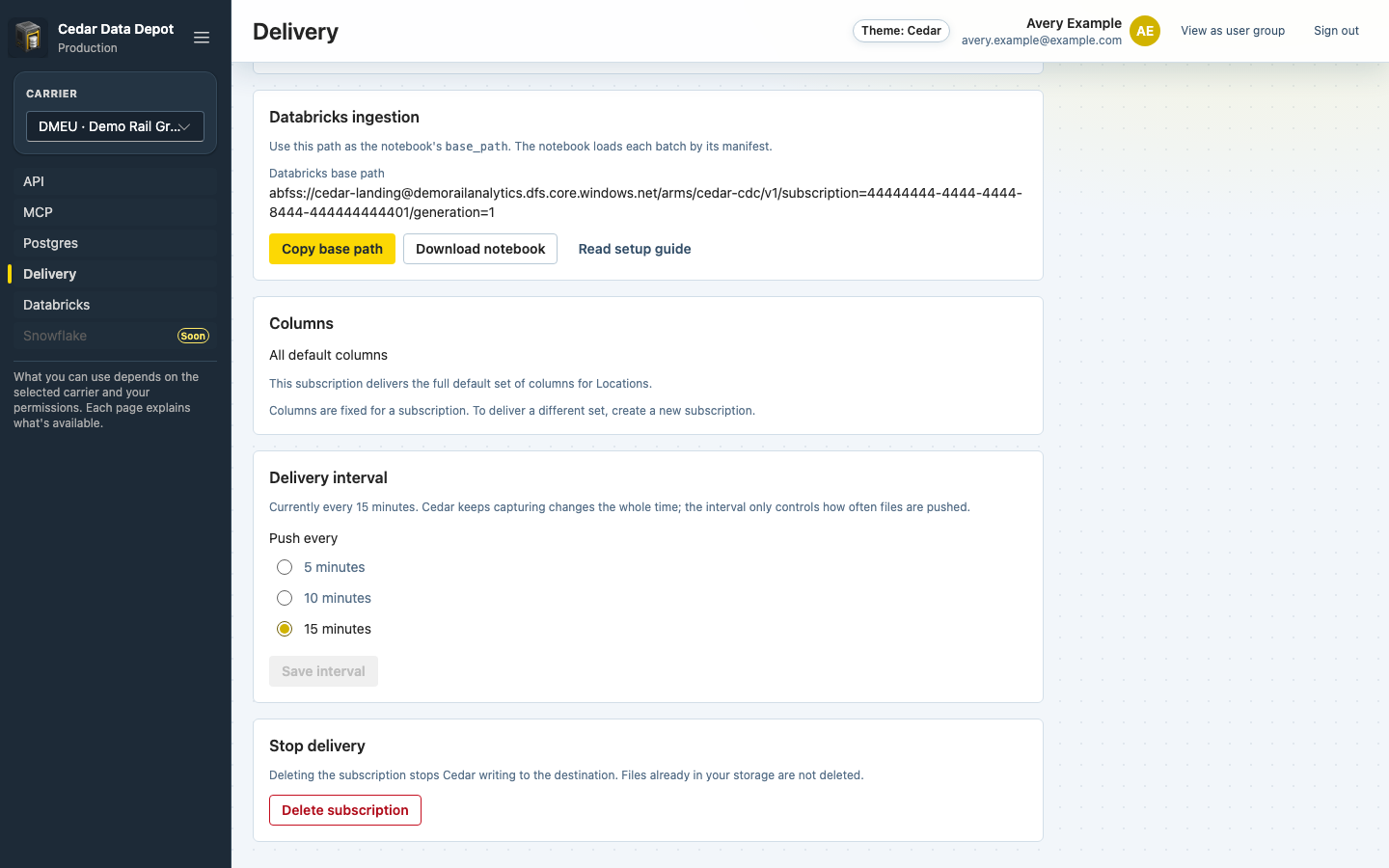Click the Databricks base path value

645,203
